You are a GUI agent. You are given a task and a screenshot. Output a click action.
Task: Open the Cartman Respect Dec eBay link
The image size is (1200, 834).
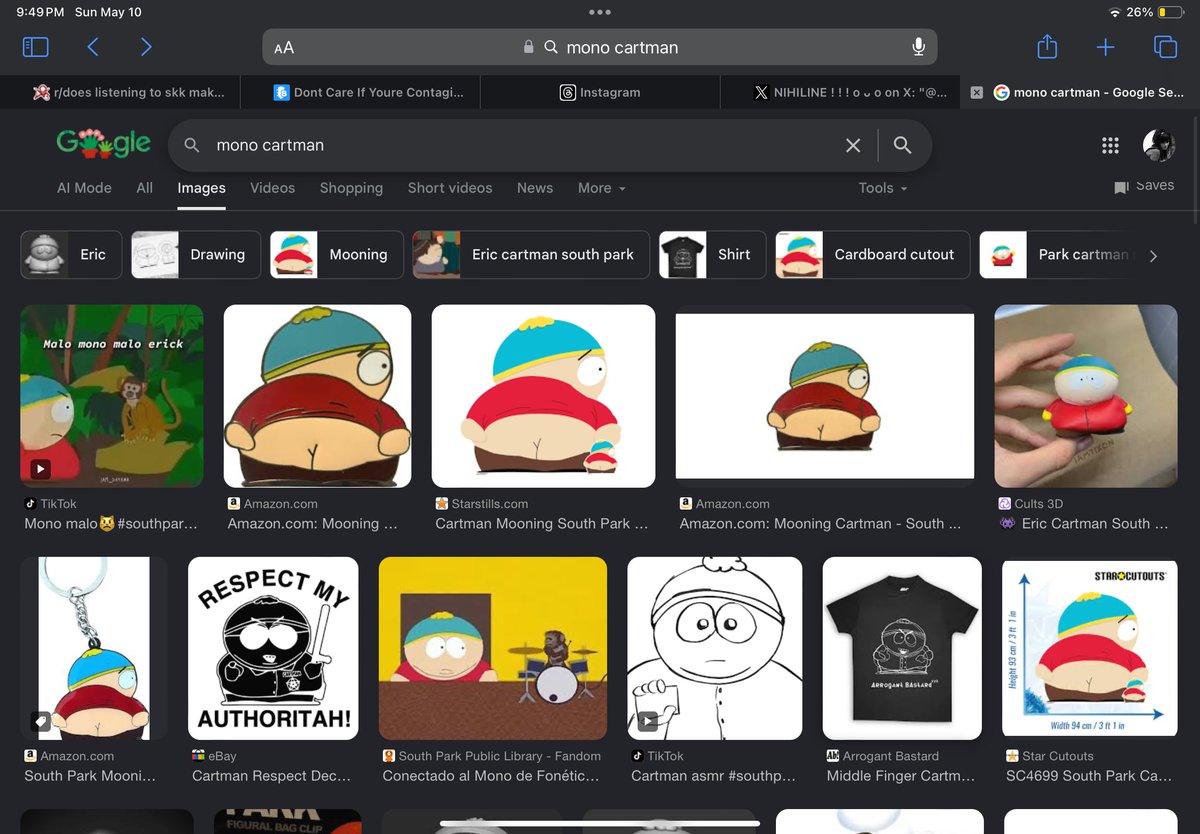(271, 775)
